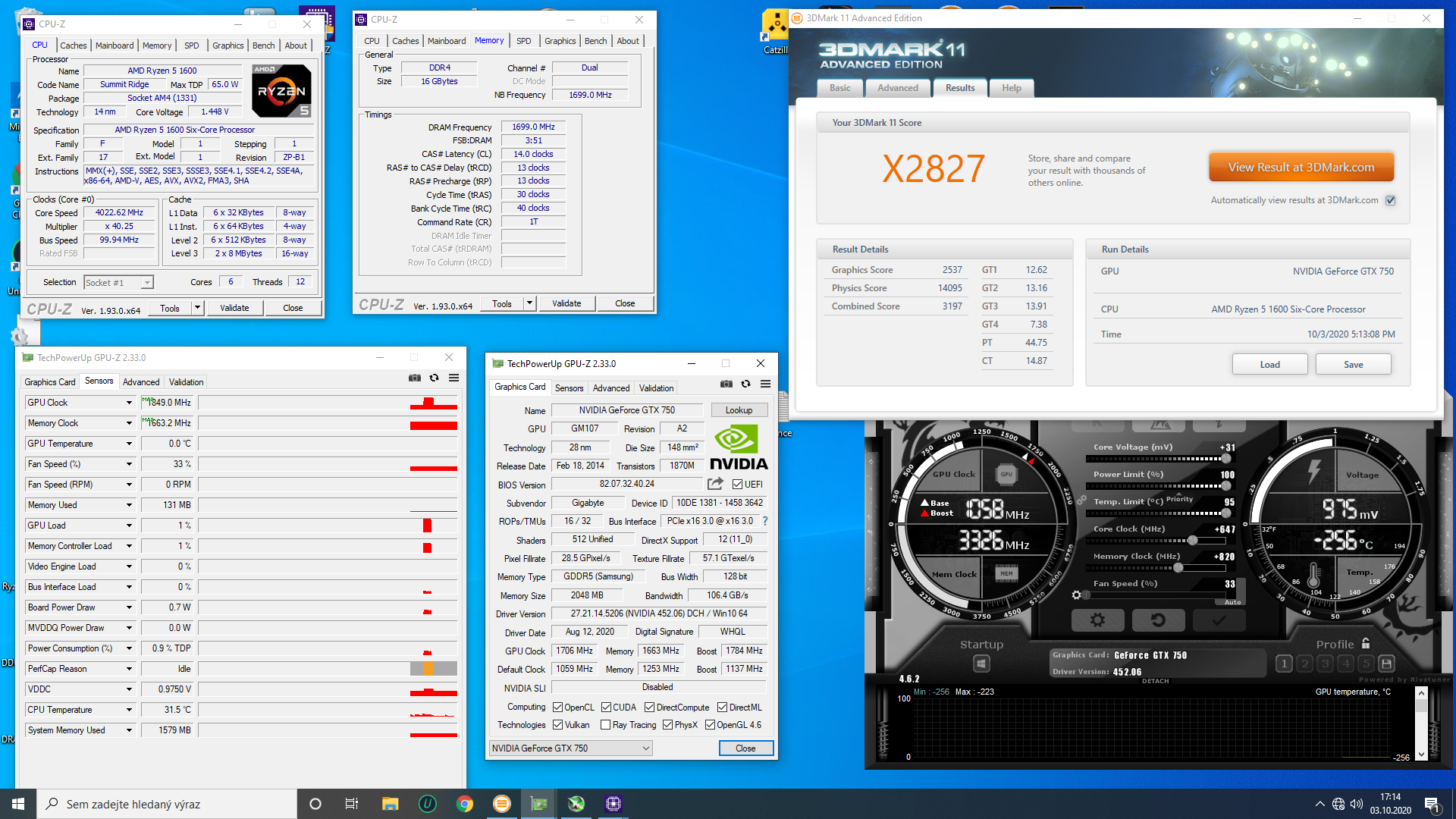Screen dimensions: 1456x819
Task: Open Tools dropdown arrow in CPU-Z CPU window
Action: click(198, 308)
